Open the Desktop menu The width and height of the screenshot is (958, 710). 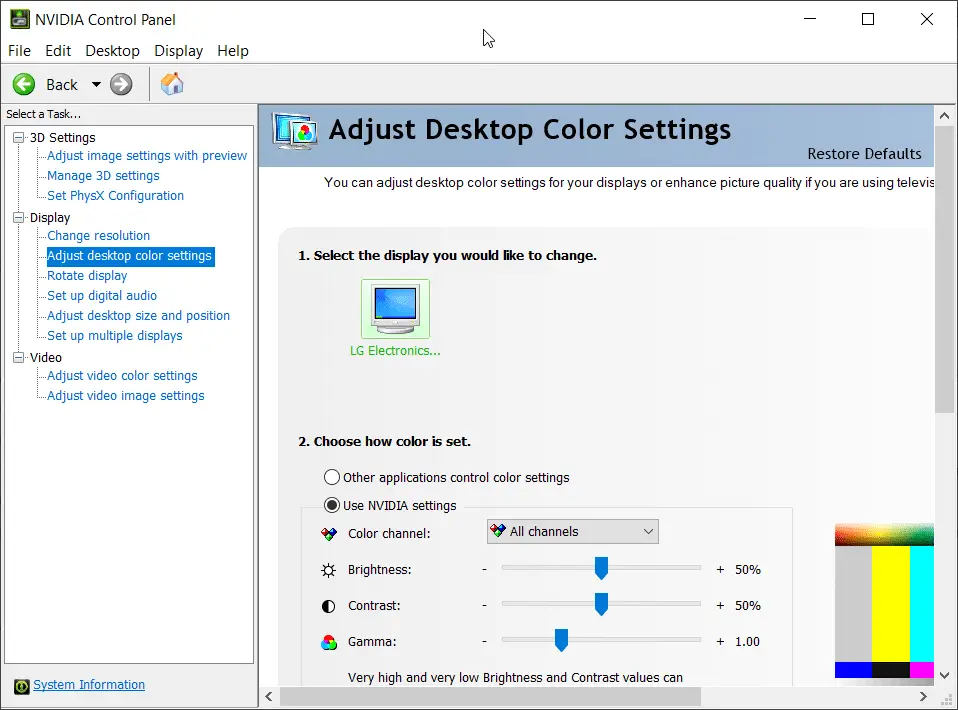pyautogui.click(x=112, y=51)
